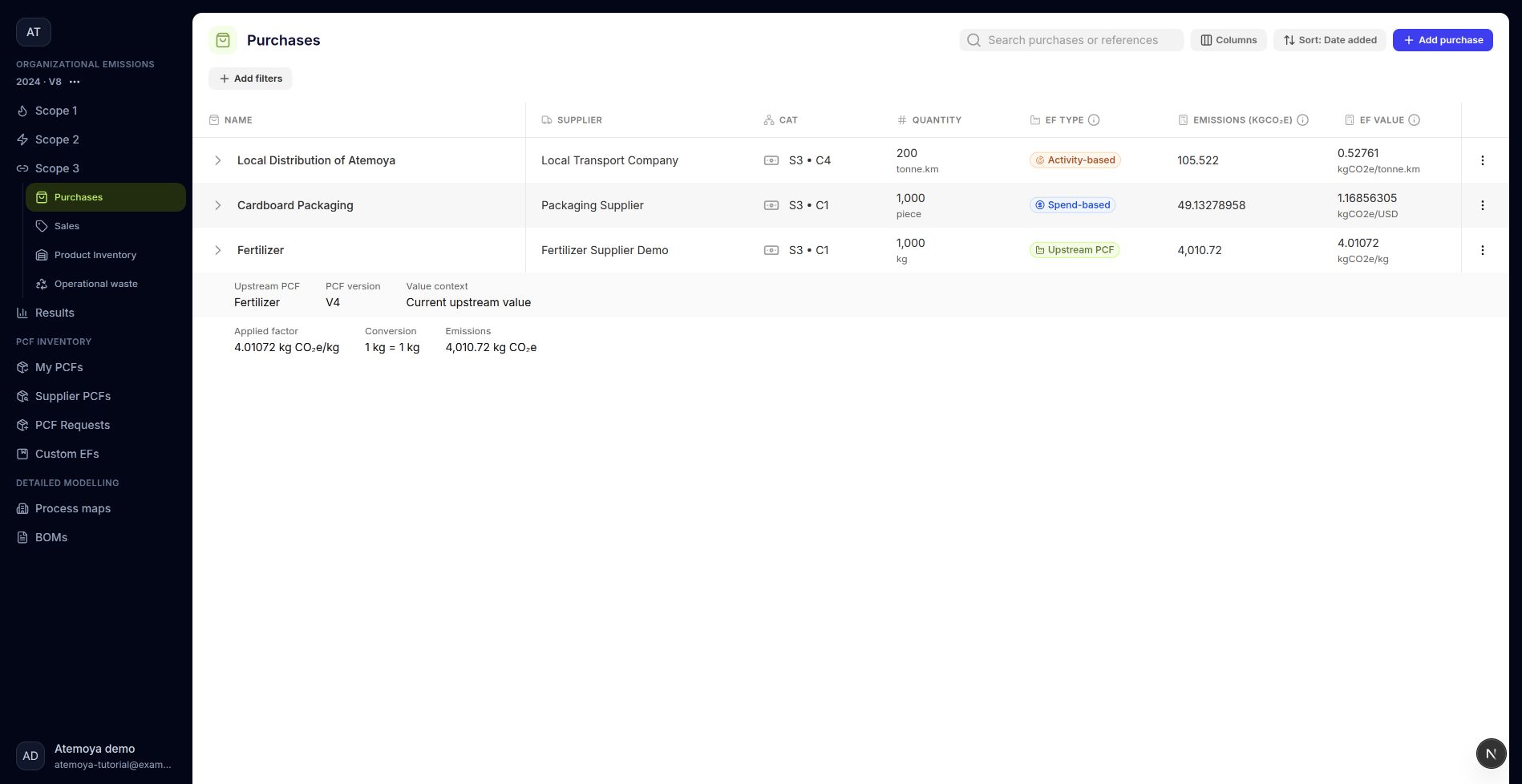Focus the search purchases or references field
1522x784 pixels.
point(1071,40)
